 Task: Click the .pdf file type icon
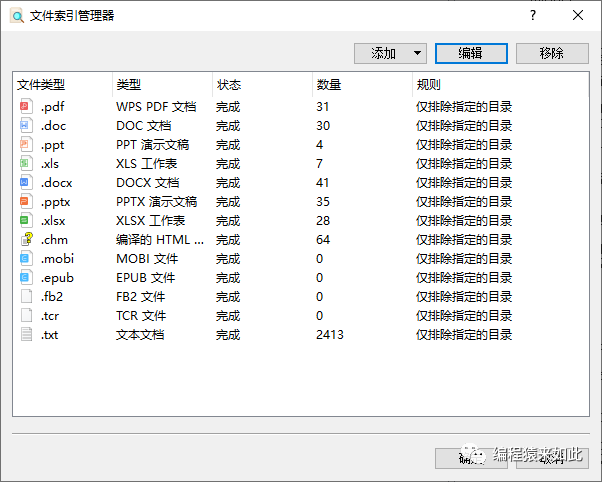26,106
